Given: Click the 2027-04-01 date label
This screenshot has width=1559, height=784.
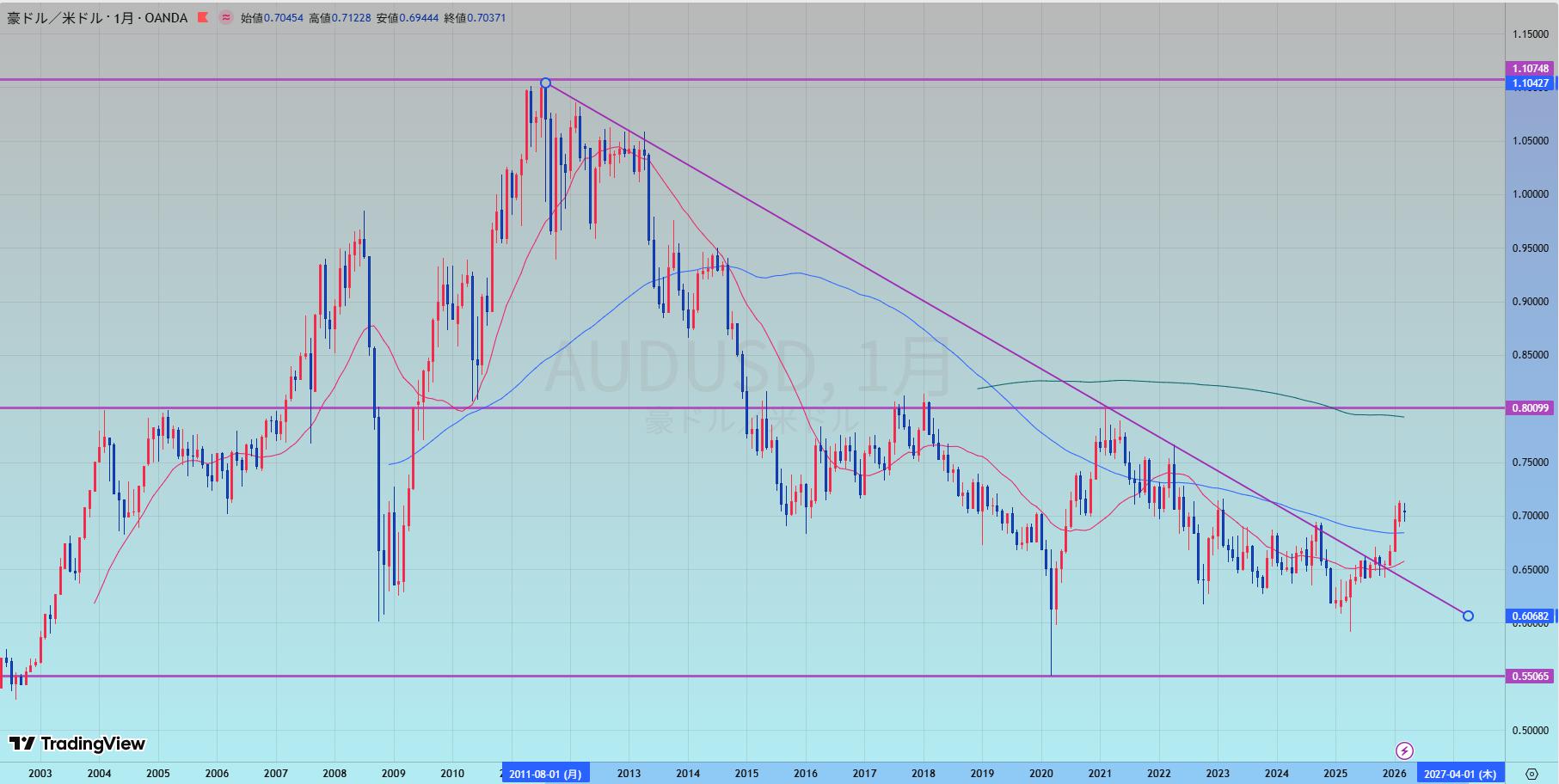Looking at the screenshot, I should (1461, 774).
